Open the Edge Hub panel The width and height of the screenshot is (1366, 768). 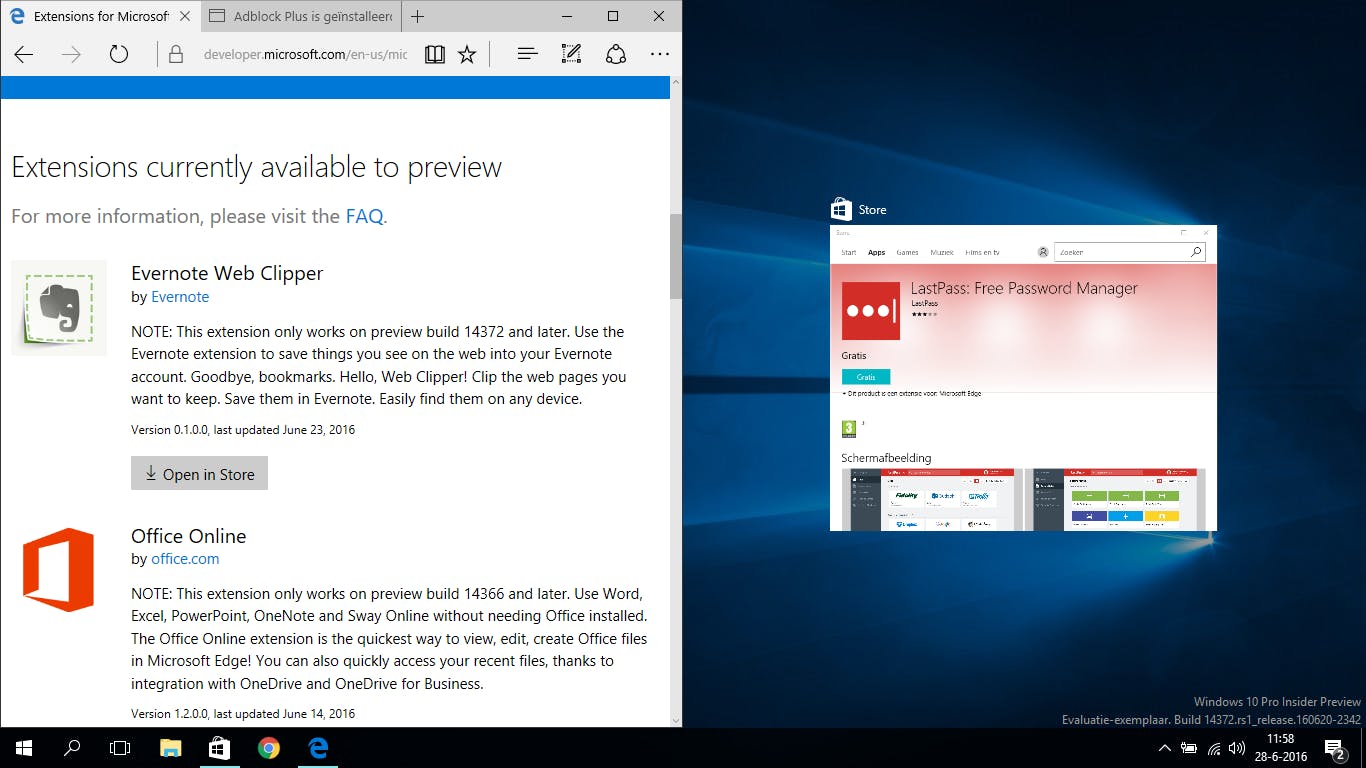528,55
